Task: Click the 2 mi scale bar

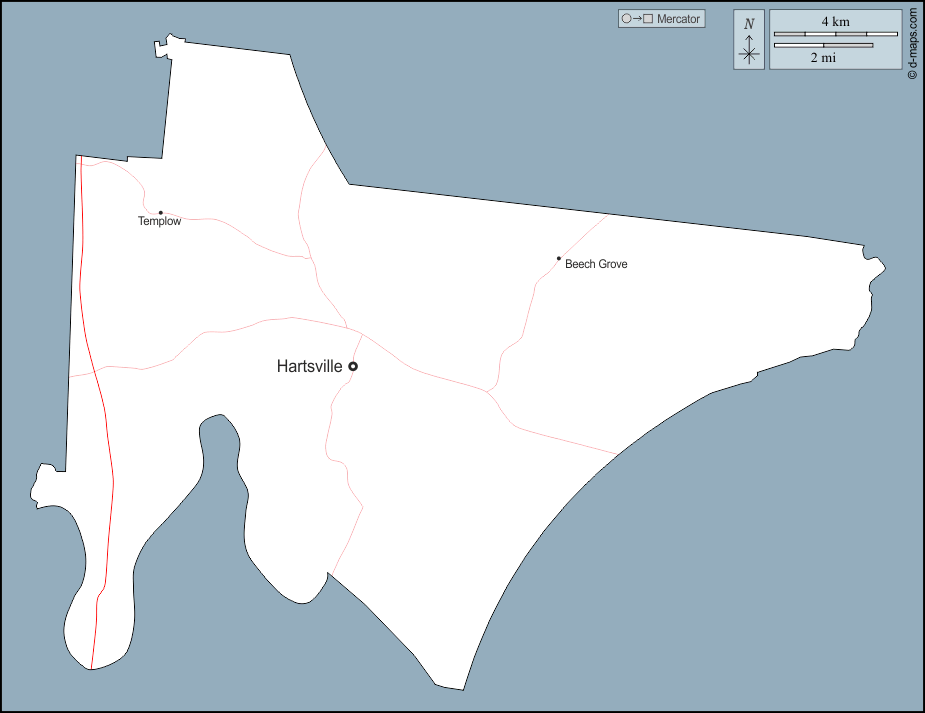Action: point(823,45)
